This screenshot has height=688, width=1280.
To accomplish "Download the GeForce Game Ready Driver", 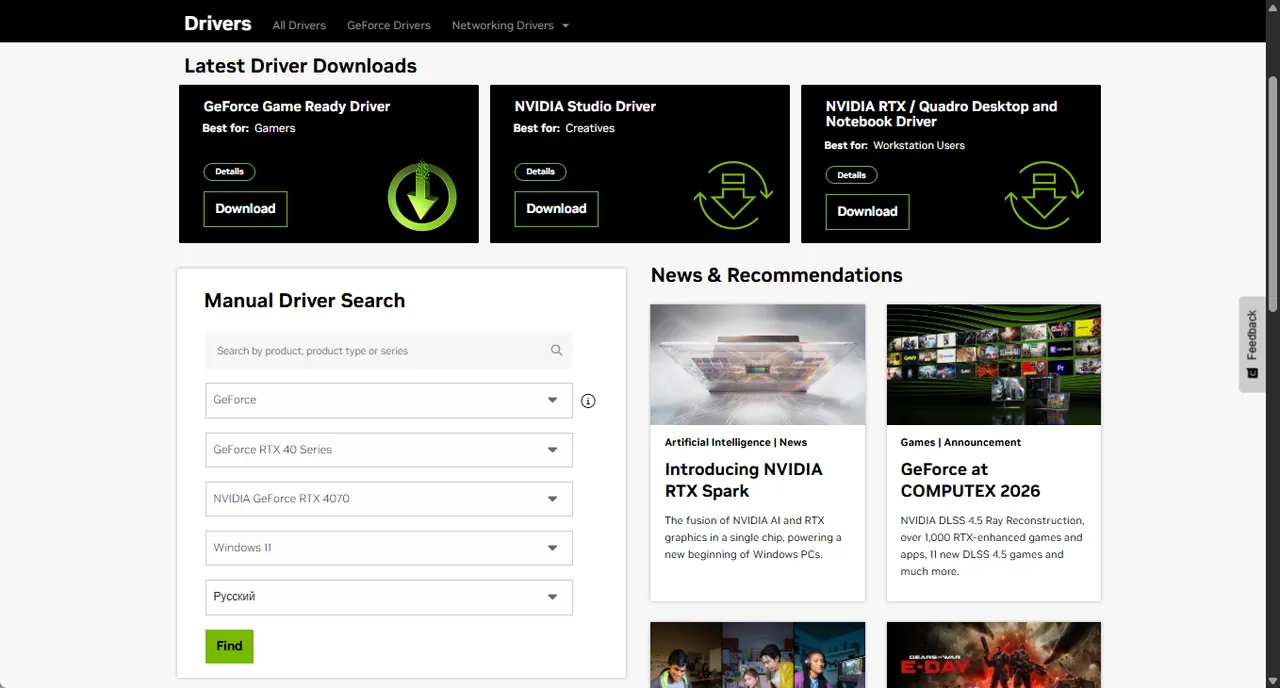I will pos(245,209).
